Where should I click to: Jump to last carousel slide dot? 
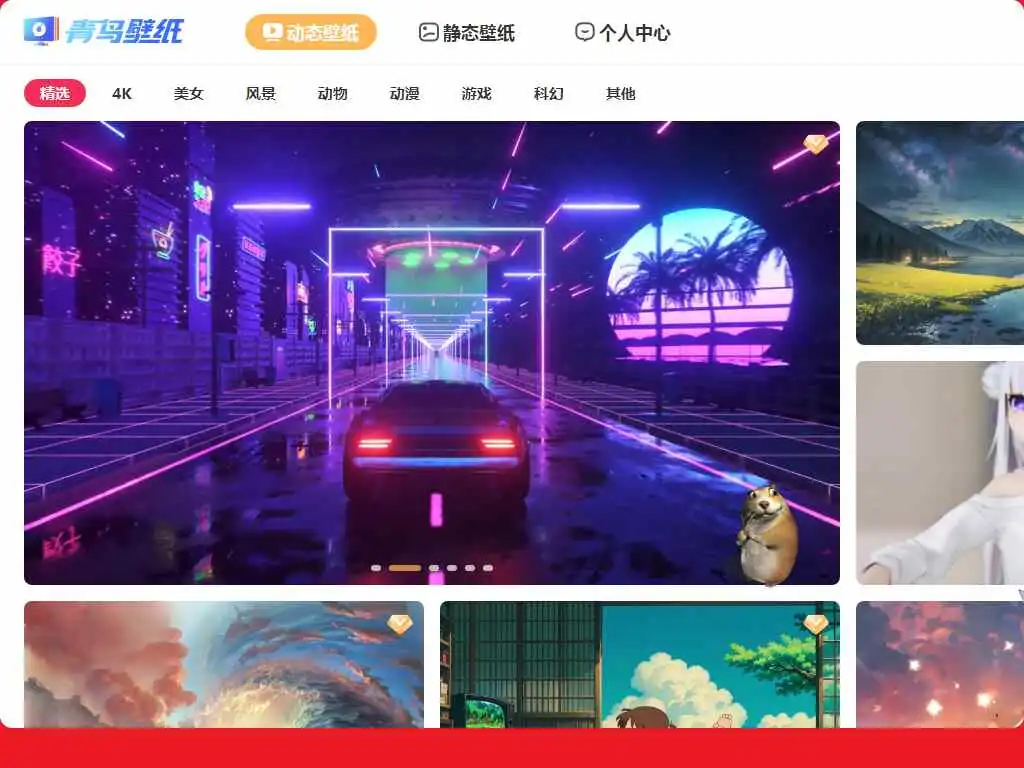(x=488, y=568)
